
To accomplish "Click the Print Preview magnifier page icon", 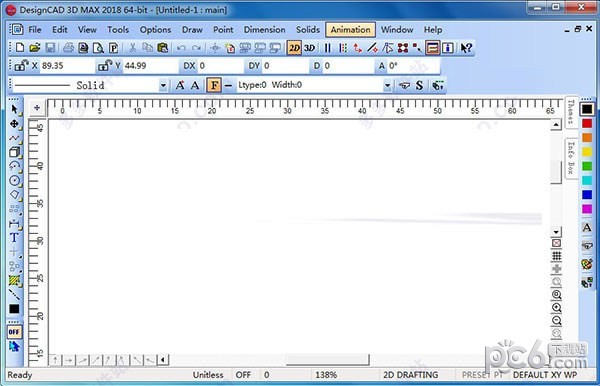I will [98, 48].
